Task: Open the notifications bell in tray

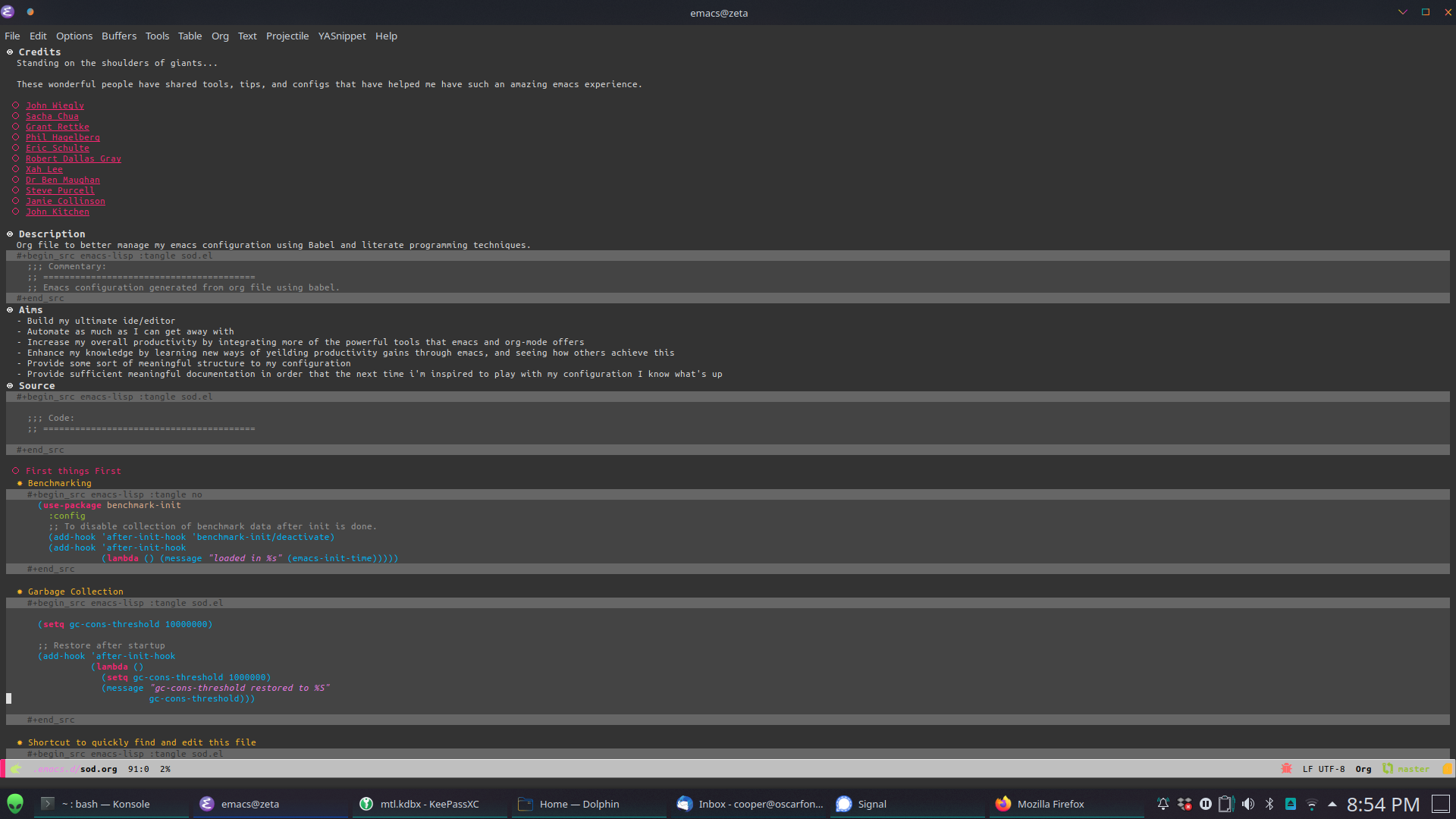Action: click(1163, 804)
